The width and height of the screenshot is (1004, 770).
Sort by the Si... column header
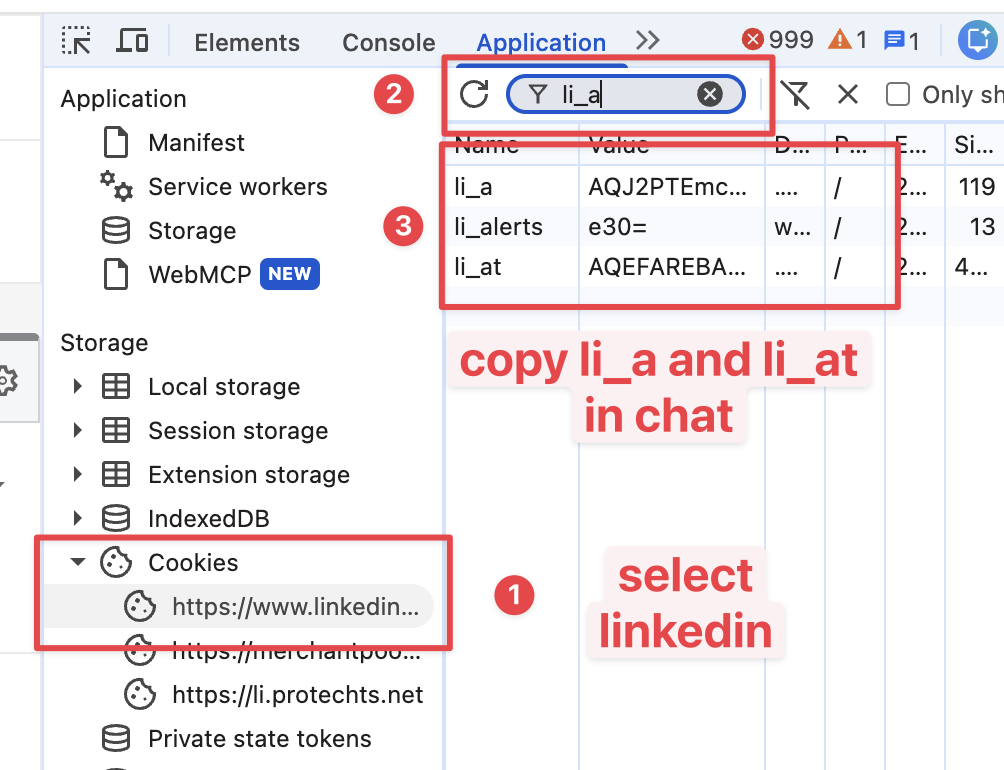(974, 146)
